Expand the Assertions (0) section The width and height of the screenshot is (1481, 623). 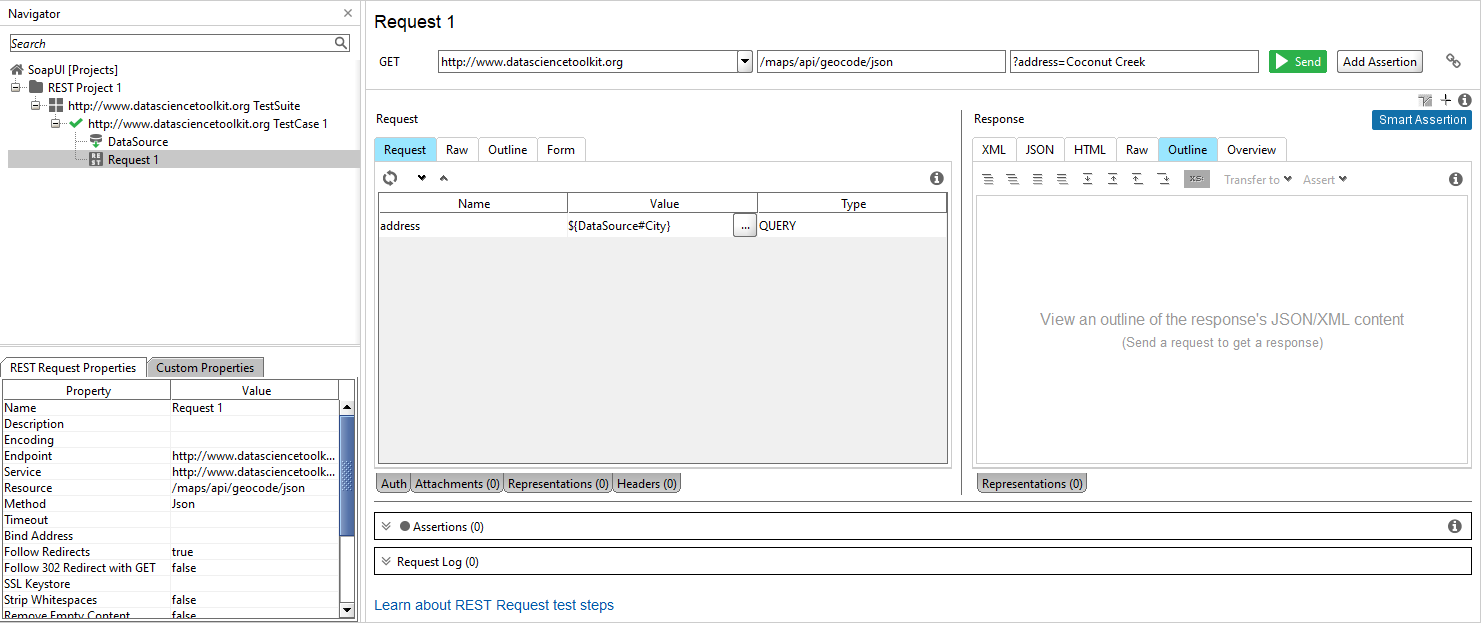(x=386, y=526)
